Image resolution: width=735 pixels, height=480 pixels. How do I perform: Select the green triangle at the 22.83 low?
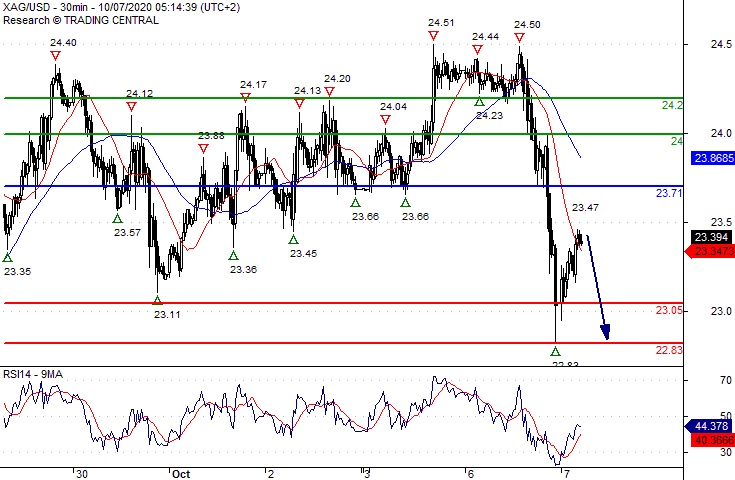(555, 351)
